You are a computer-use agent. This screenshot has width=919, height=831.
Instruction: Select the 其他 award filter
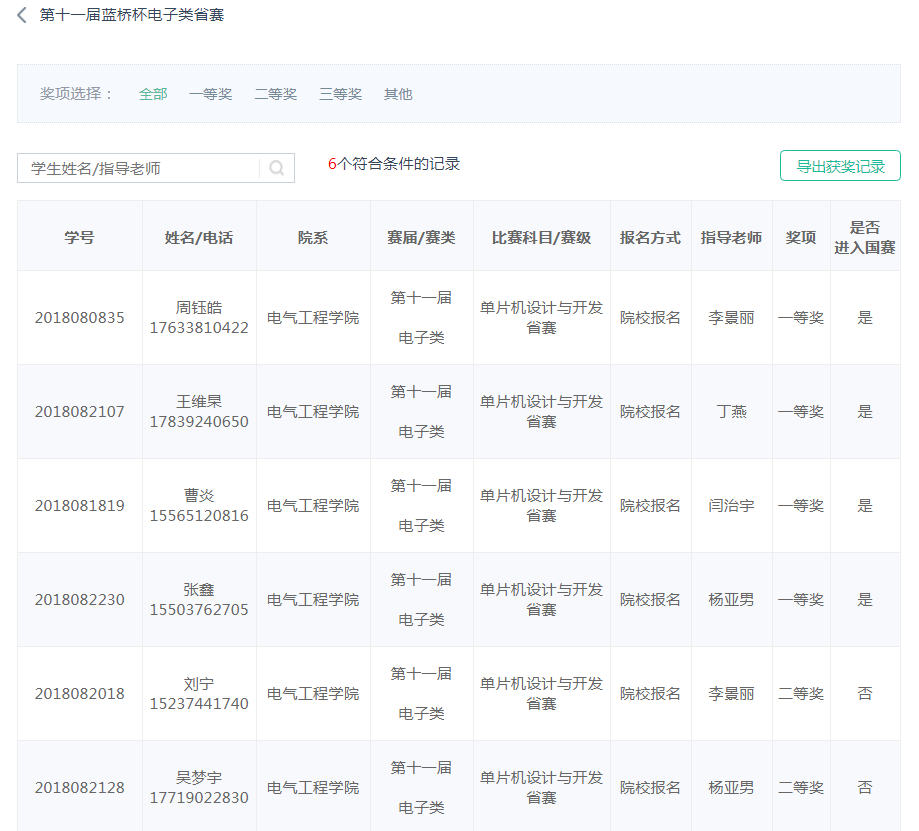398,94
